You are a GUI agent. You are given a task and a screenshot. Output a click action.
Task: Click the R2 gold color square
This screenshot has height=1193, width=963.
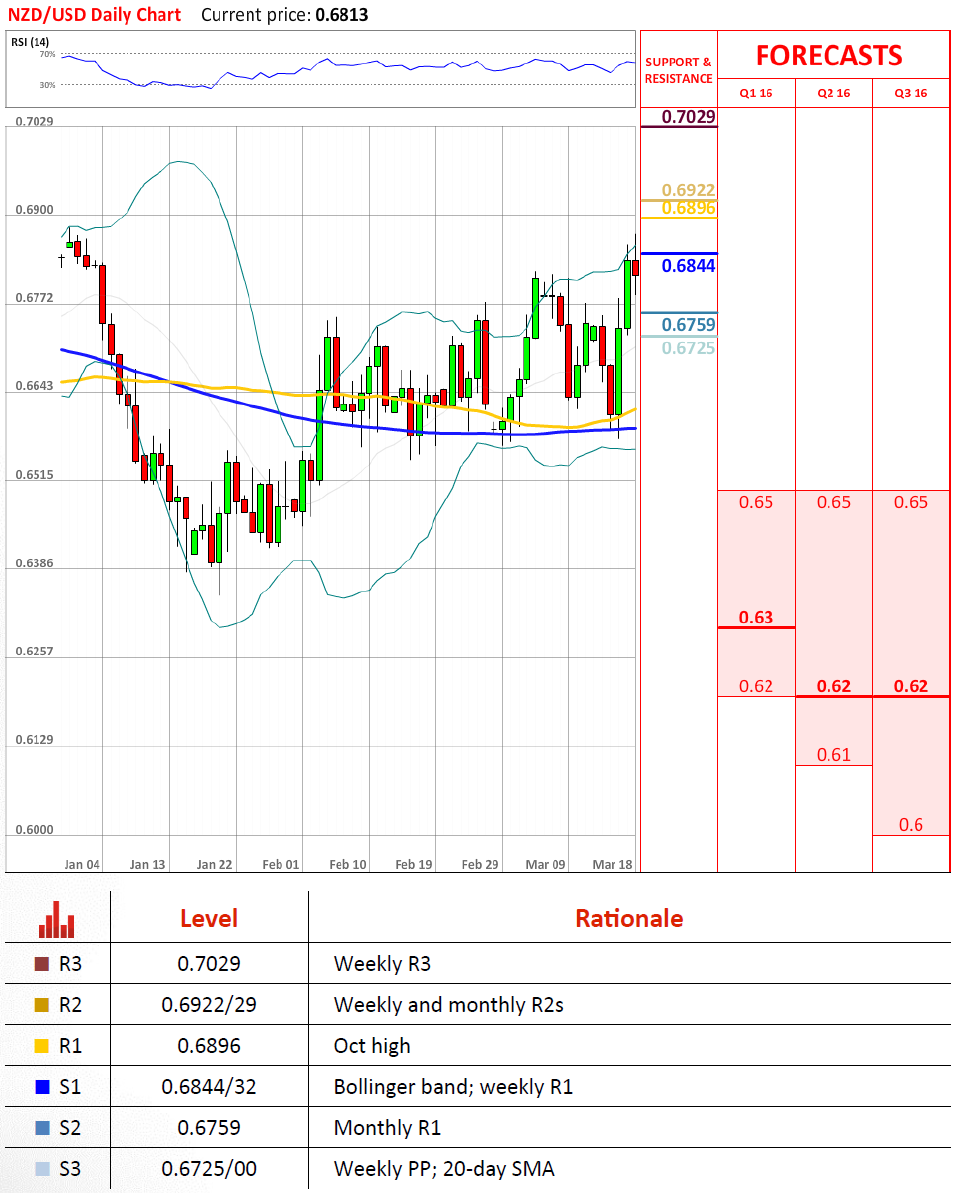point(42,1005)
